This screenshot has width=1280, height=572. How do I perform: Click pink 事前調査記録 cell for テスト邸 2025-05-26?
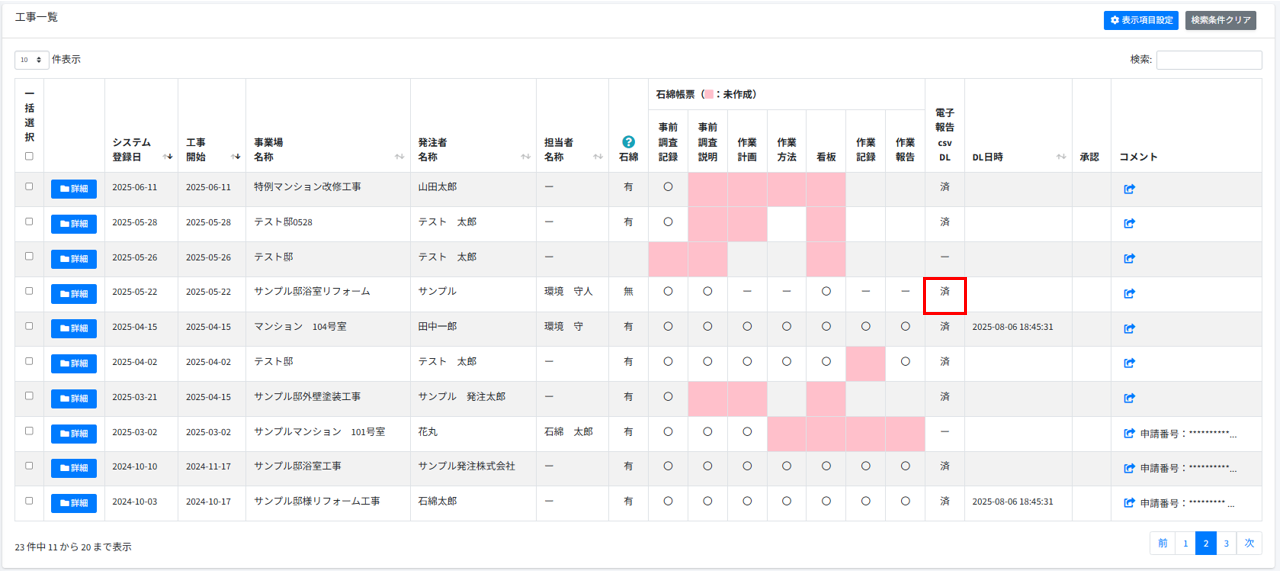(x=668, y=259)
